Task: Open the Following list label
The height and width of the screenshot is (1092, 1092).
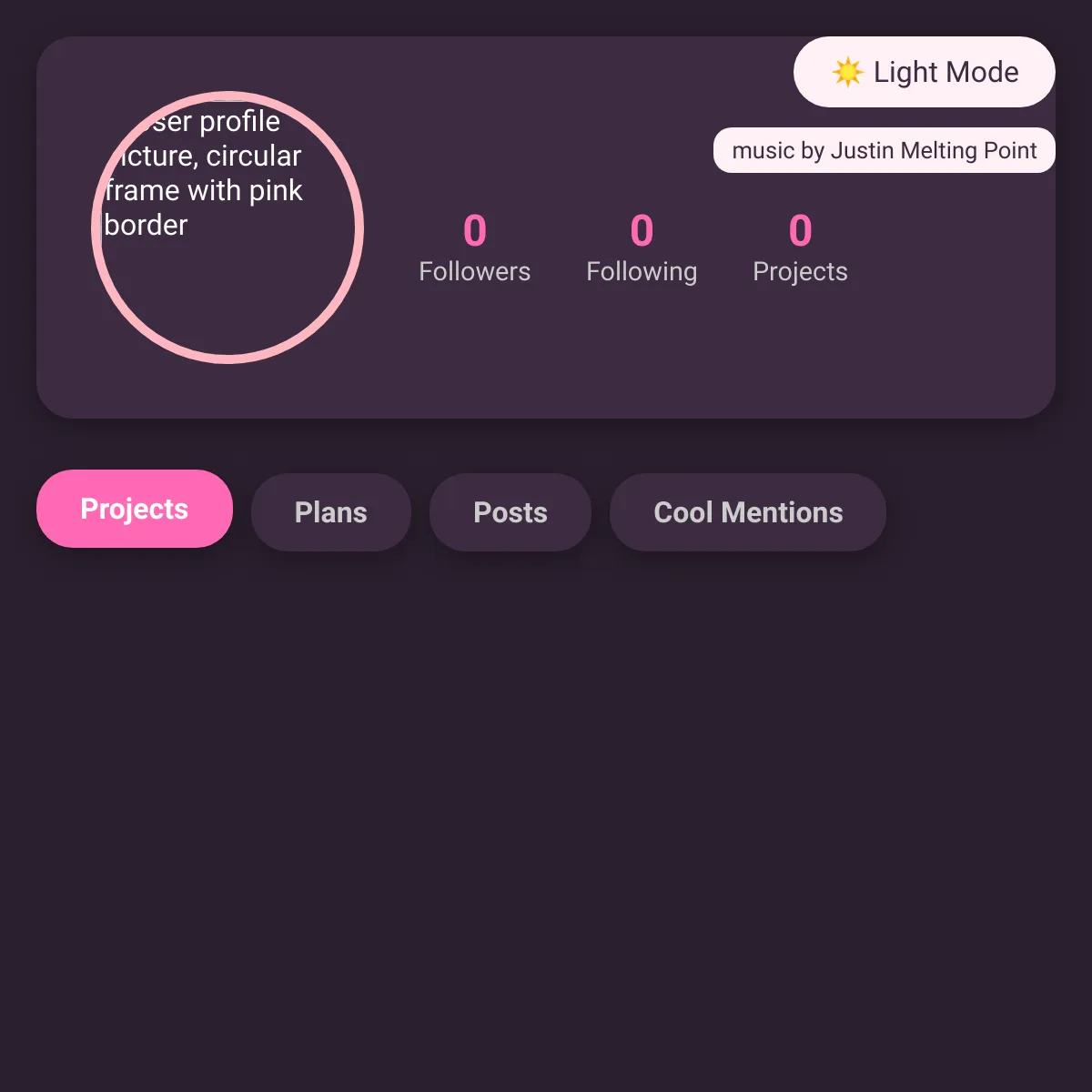Action: pos(642,271)
